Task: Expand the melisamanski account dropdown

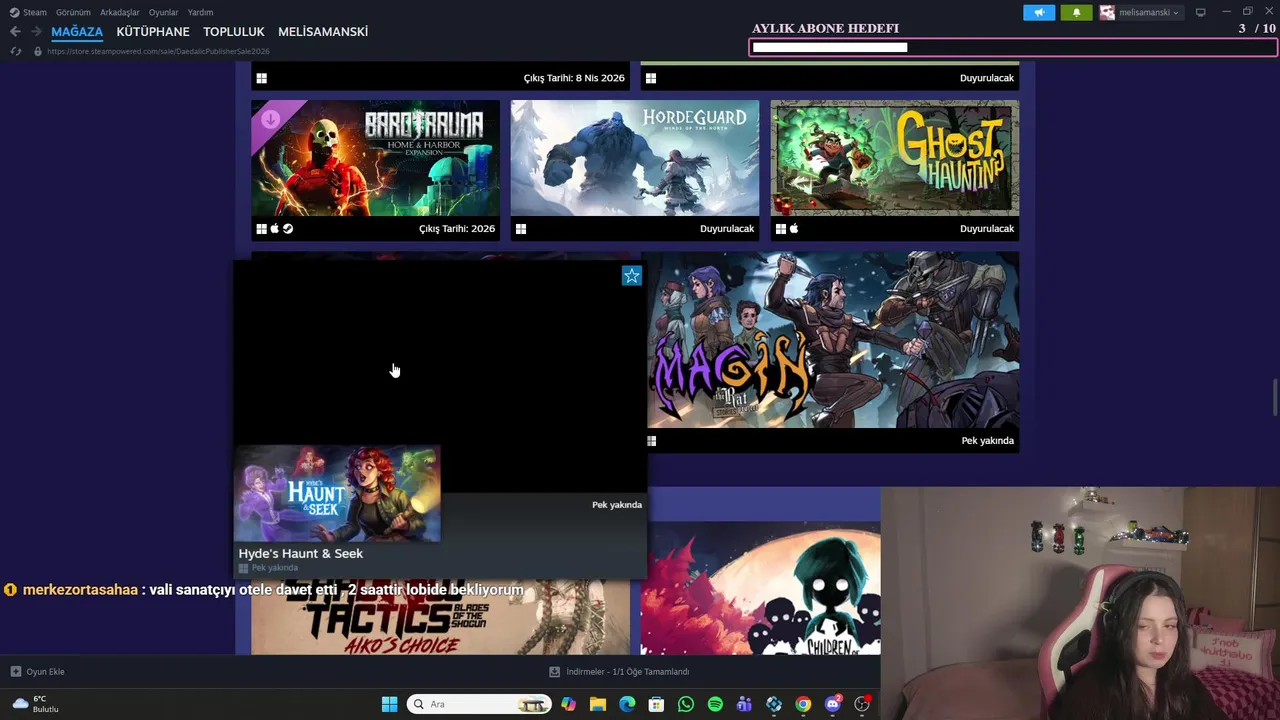Action: [1148, 12]
